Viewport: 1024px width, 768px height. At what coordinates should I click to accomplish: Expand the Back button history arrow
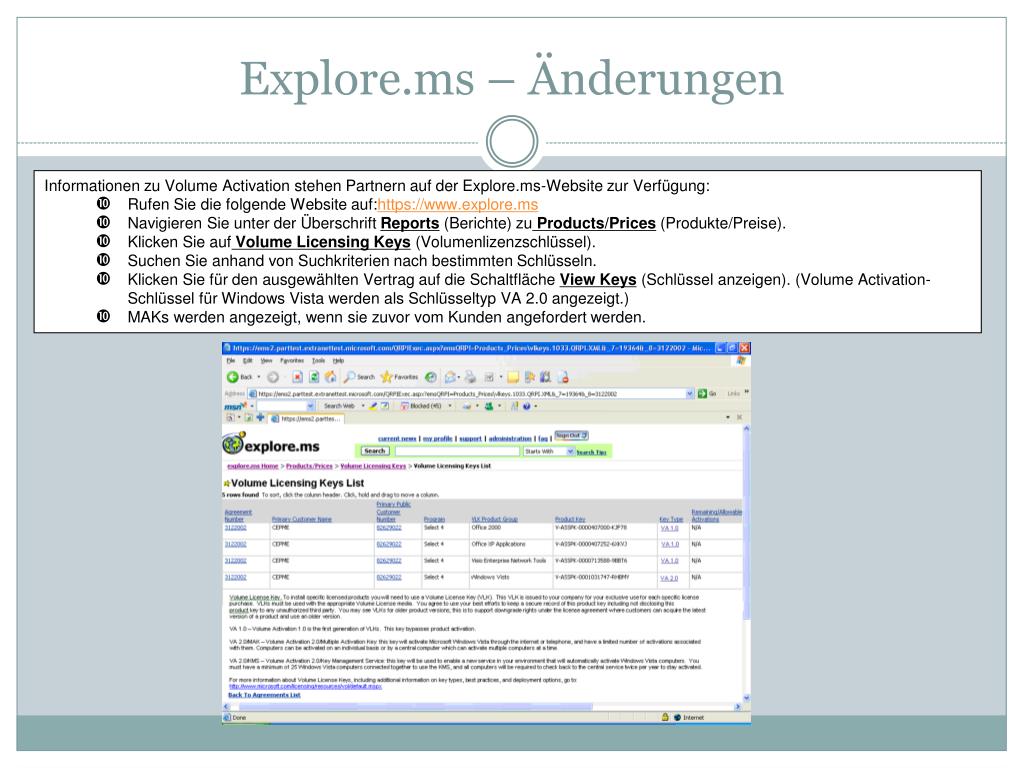(259, 377)
